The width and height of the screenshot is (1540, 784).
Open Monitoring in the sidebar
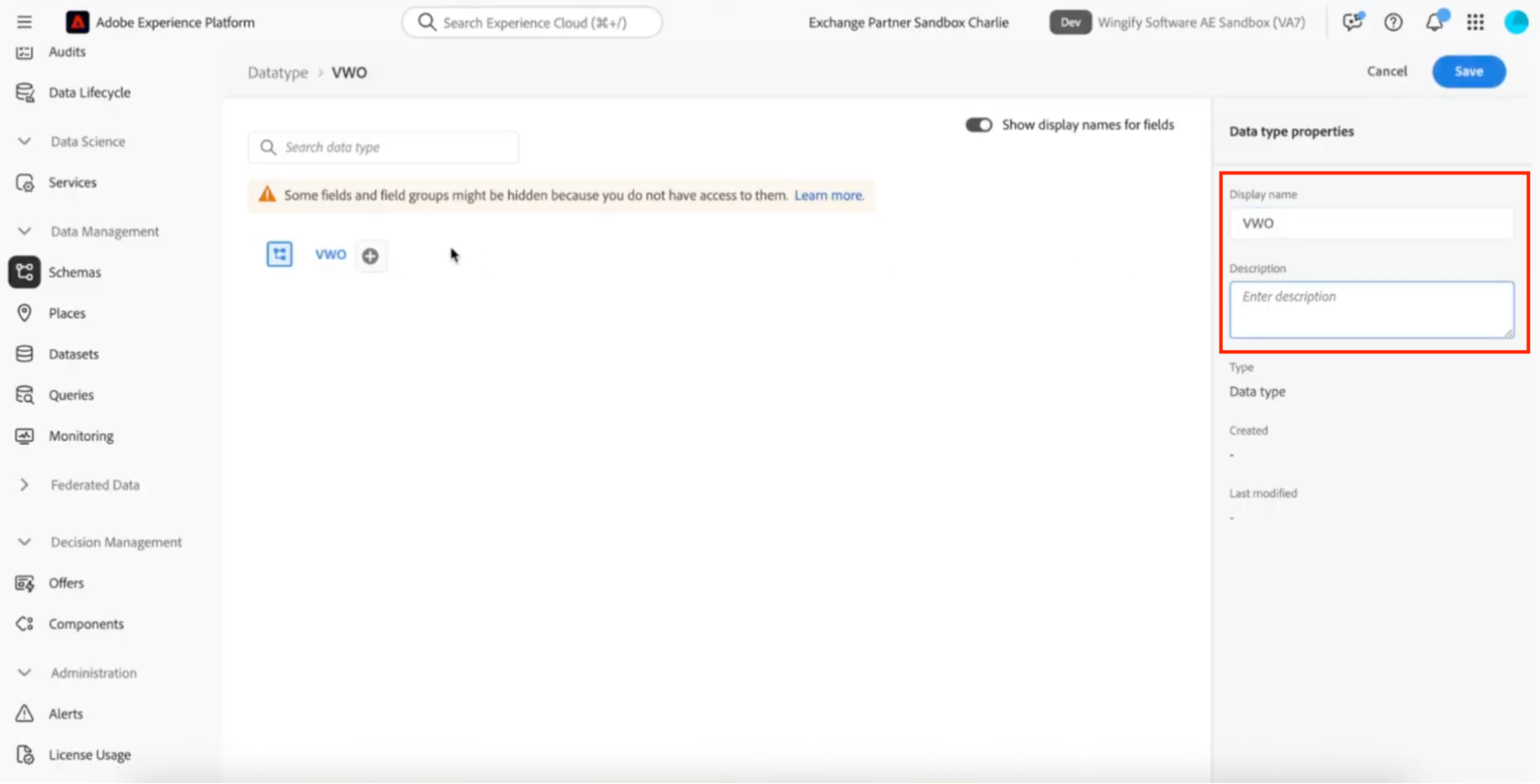point(81,436)
